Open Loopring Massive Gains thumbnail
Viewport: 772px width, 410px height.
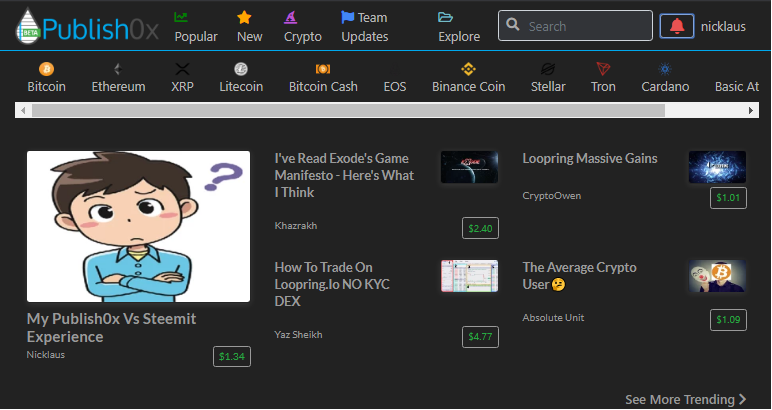point(717,167)
